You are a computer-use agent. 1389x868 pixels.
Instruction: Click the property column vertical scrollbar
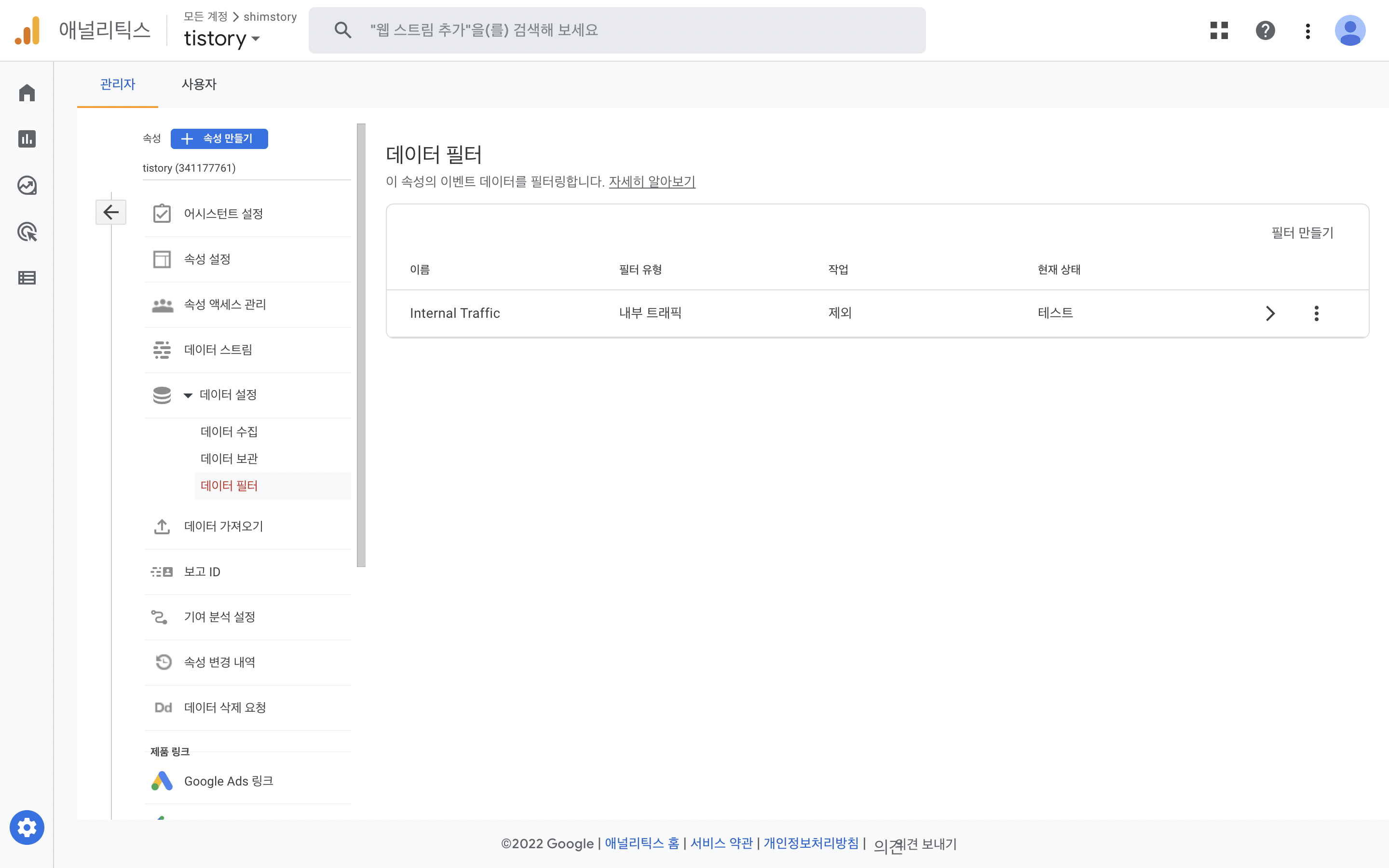point(361,345)
